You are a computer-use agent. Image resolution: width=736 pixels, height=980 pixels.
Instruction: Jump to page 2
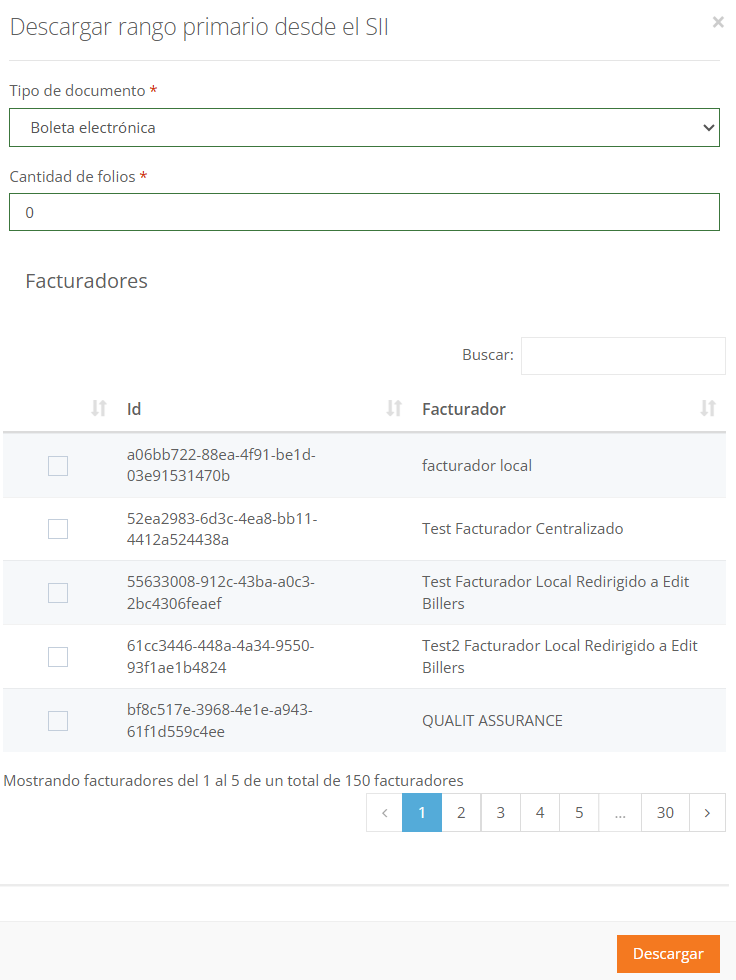coord(461,812)
